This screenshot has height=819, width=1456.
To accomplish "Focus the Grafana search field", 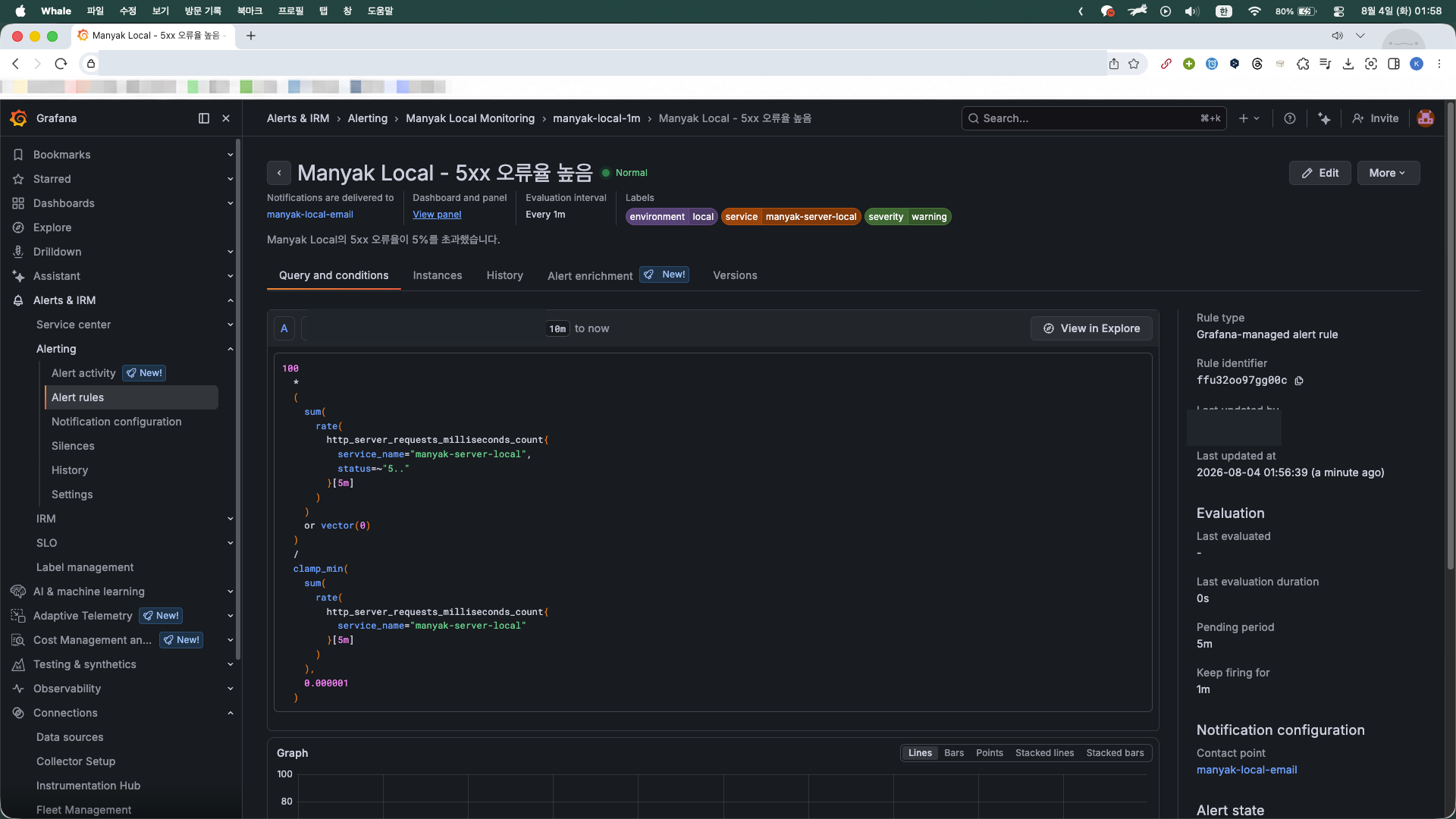I will point(1094,118).
